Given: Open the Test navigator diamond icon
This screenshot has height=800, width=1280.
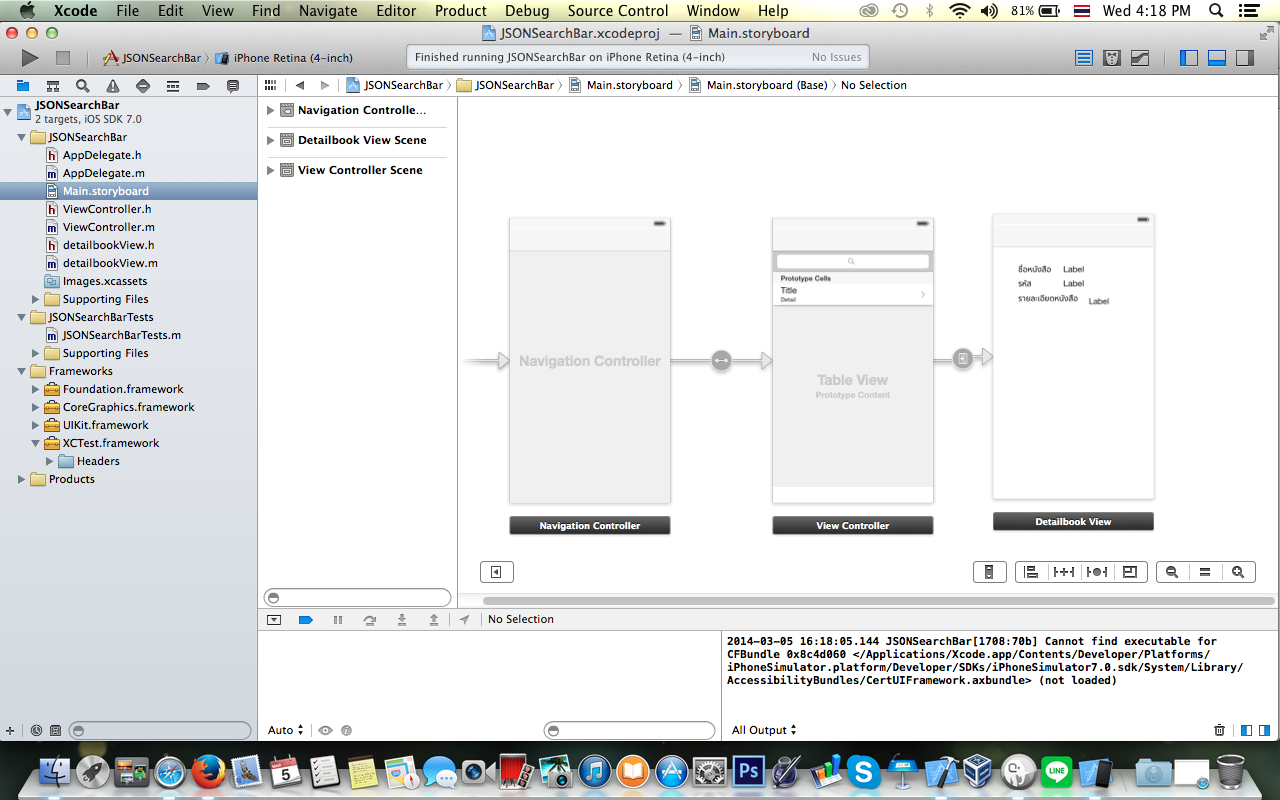Looking at the screenshot, I should [143, 86].
